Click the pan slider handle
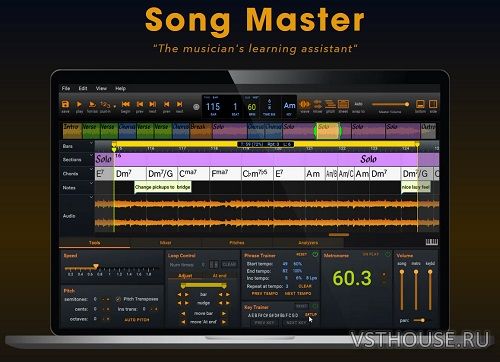This screenshot has width=500, height=362. coord(423,320)
